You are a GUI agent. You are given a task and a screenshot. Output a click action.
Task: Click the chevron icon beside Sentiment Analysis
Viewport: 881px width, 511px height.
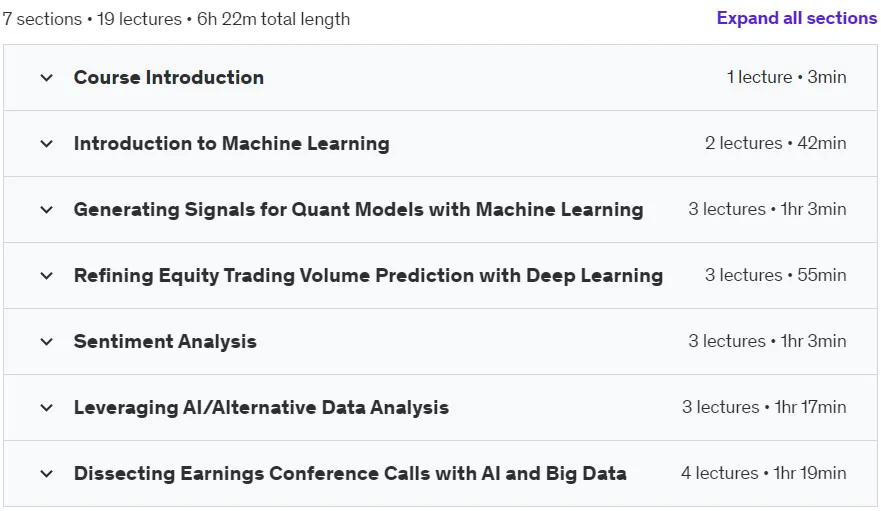tap(47, 342)
